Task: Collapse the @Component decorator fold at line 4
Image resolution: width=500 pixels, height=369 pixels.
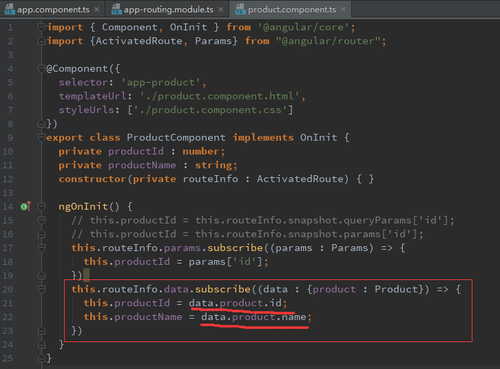Action: [42, 69]
